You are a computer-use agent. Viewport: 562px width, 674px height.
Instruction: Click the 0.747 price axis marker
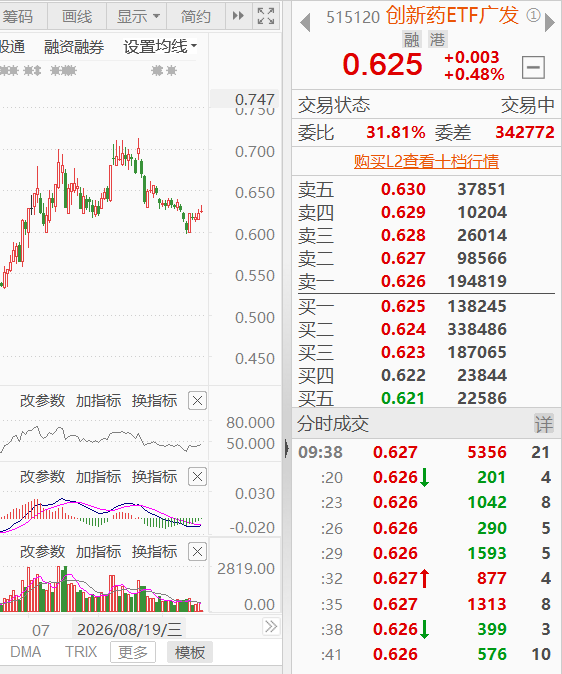pos(254,100)
